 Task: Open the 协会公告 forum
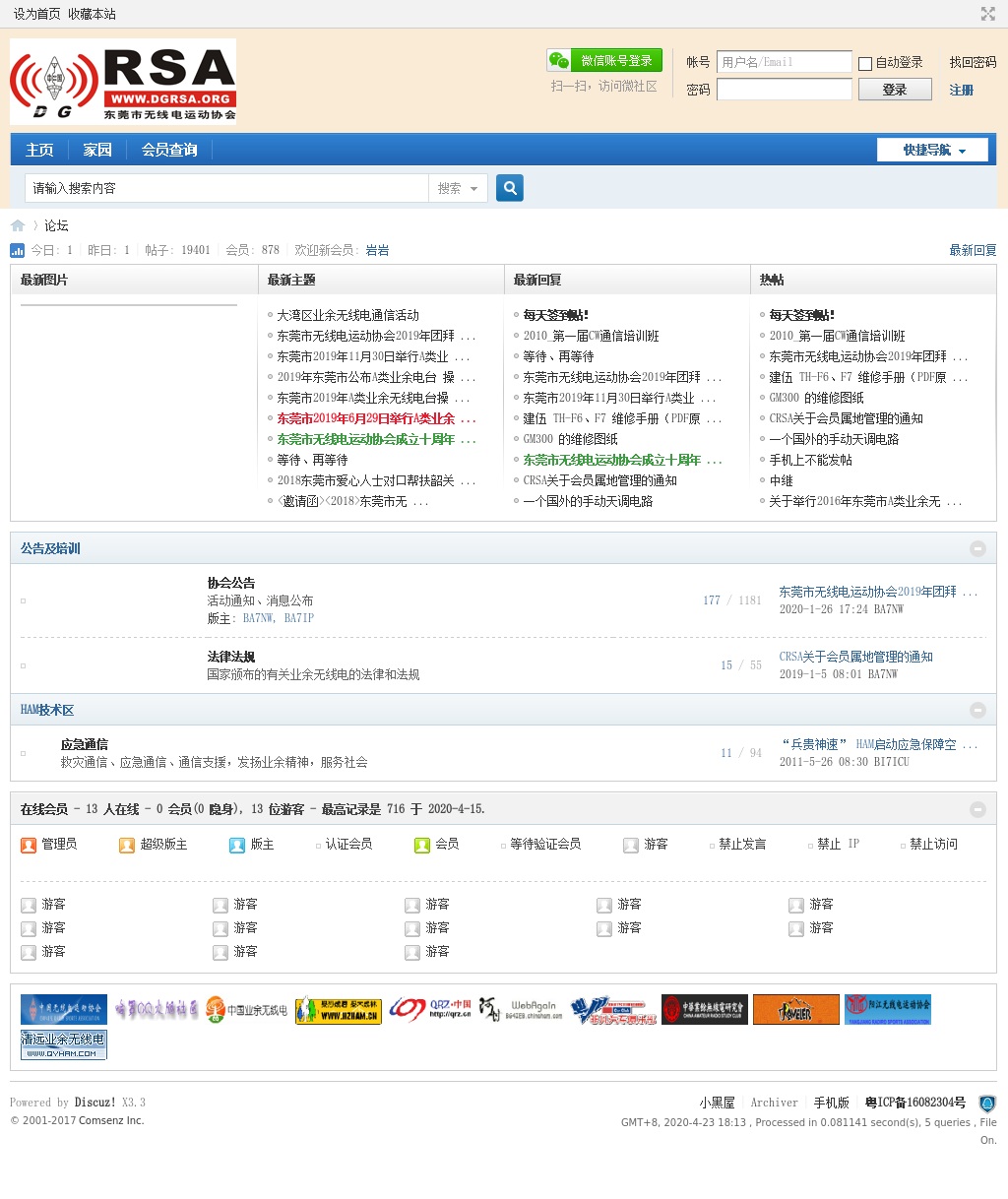(x=231, y=583)
